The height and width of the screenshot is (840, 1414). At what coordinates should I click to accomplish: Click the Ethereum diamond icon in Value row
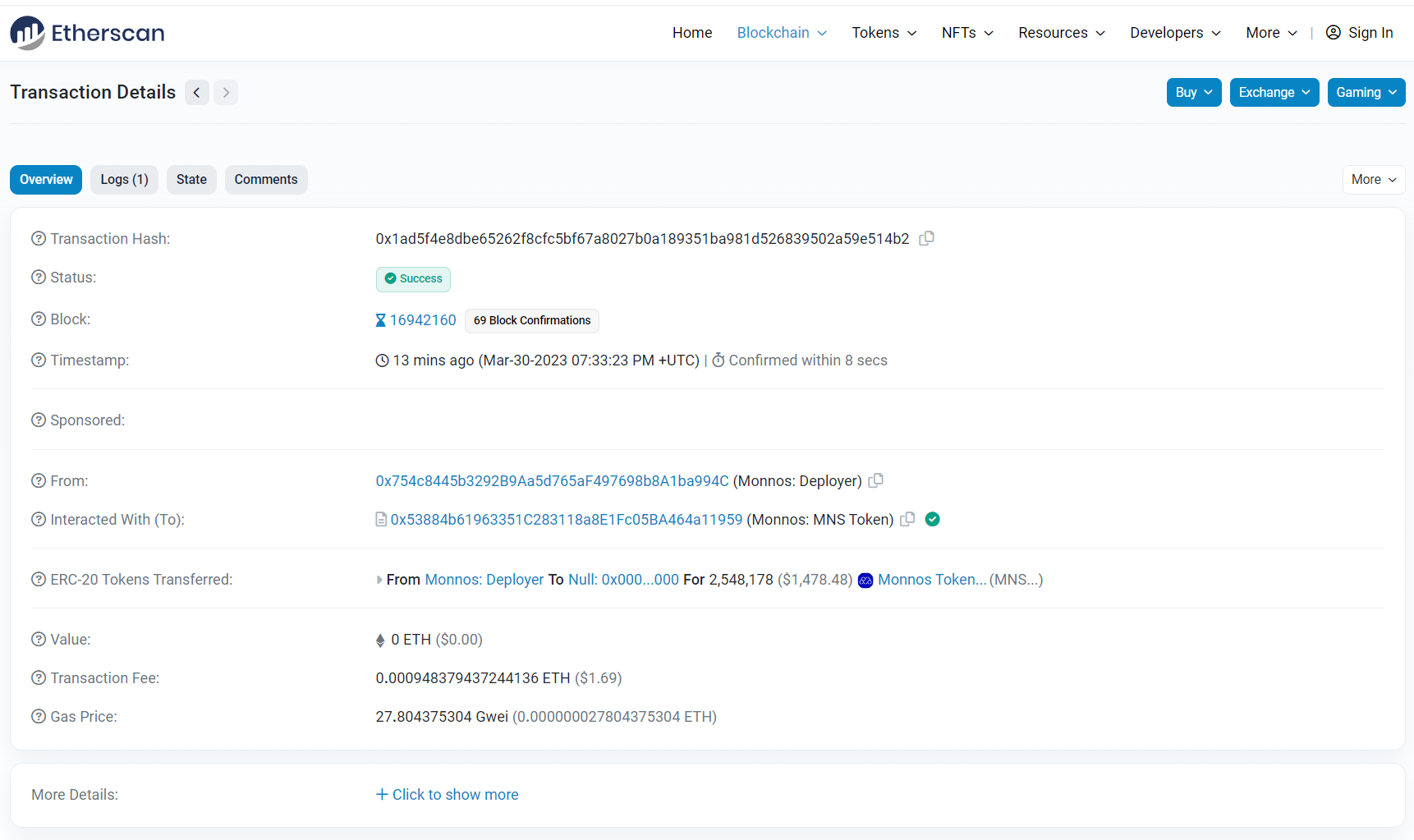click(380, 640)
